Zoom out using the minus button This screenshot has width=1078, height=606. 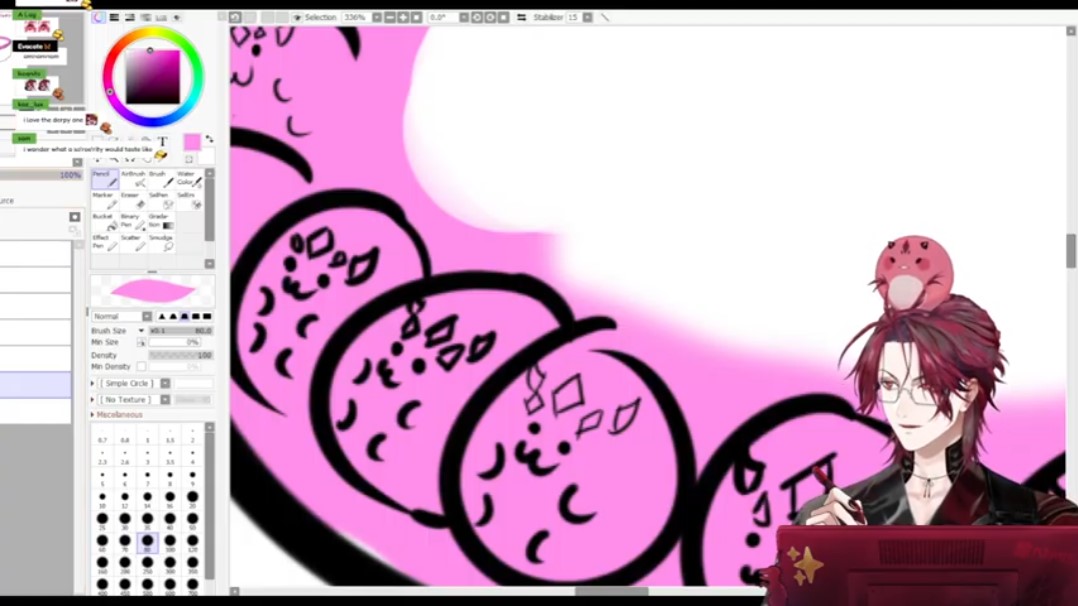(x=390, y=17)
